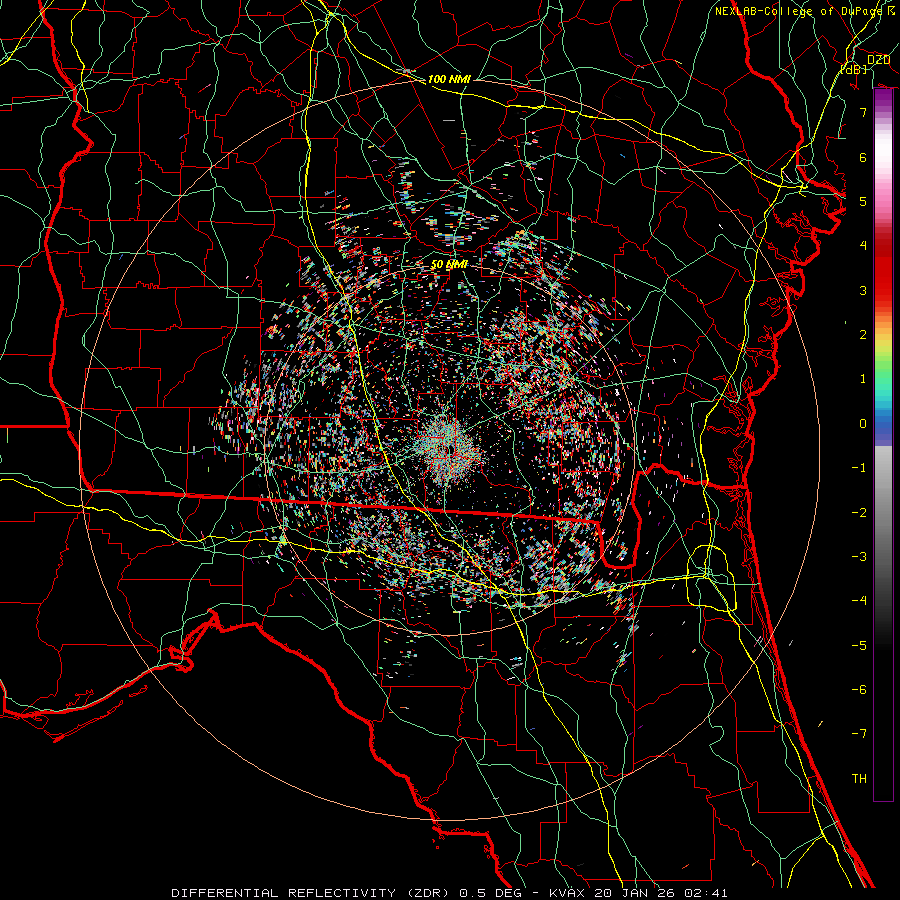
Task: Click the -7 value on the dB scale
Action: (859, 734)
